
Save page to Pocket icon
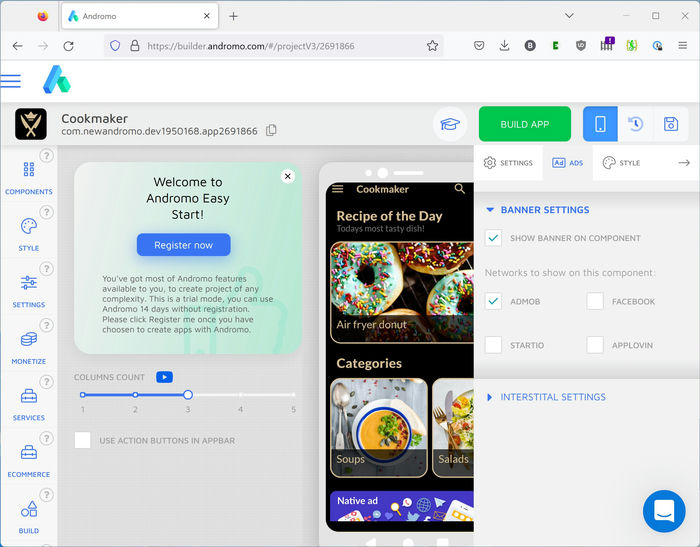click(479, 46)
